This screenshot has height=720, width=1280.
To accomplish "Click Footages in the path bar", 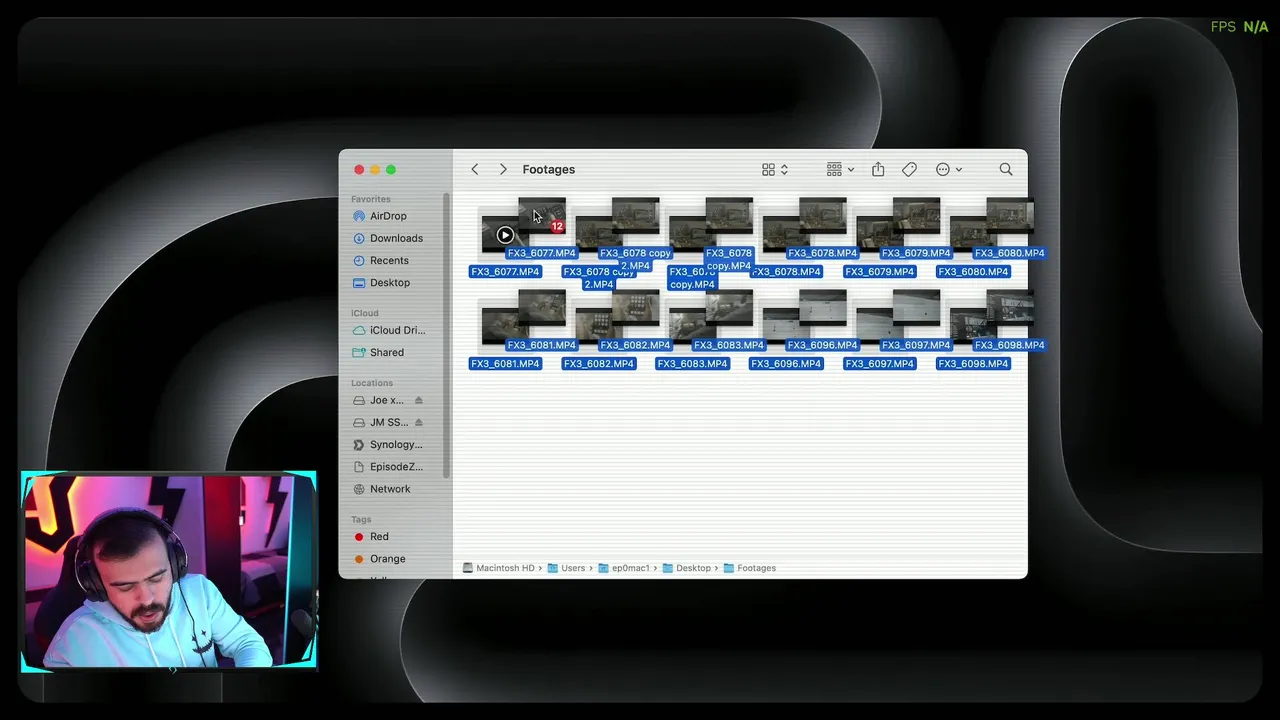I will click(x=750, y=568).
